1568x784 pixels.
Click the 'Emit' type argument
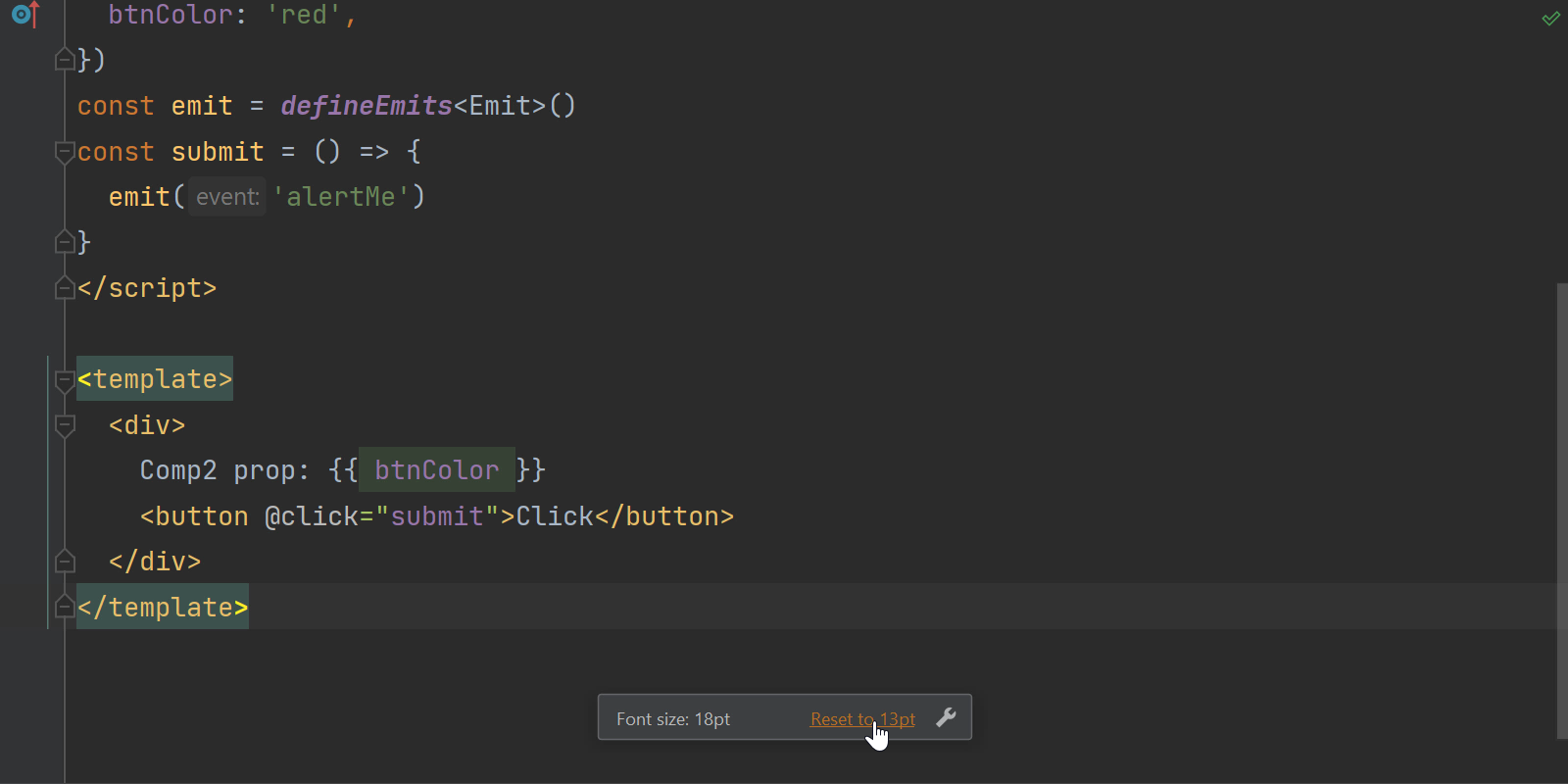coord(500,106)
